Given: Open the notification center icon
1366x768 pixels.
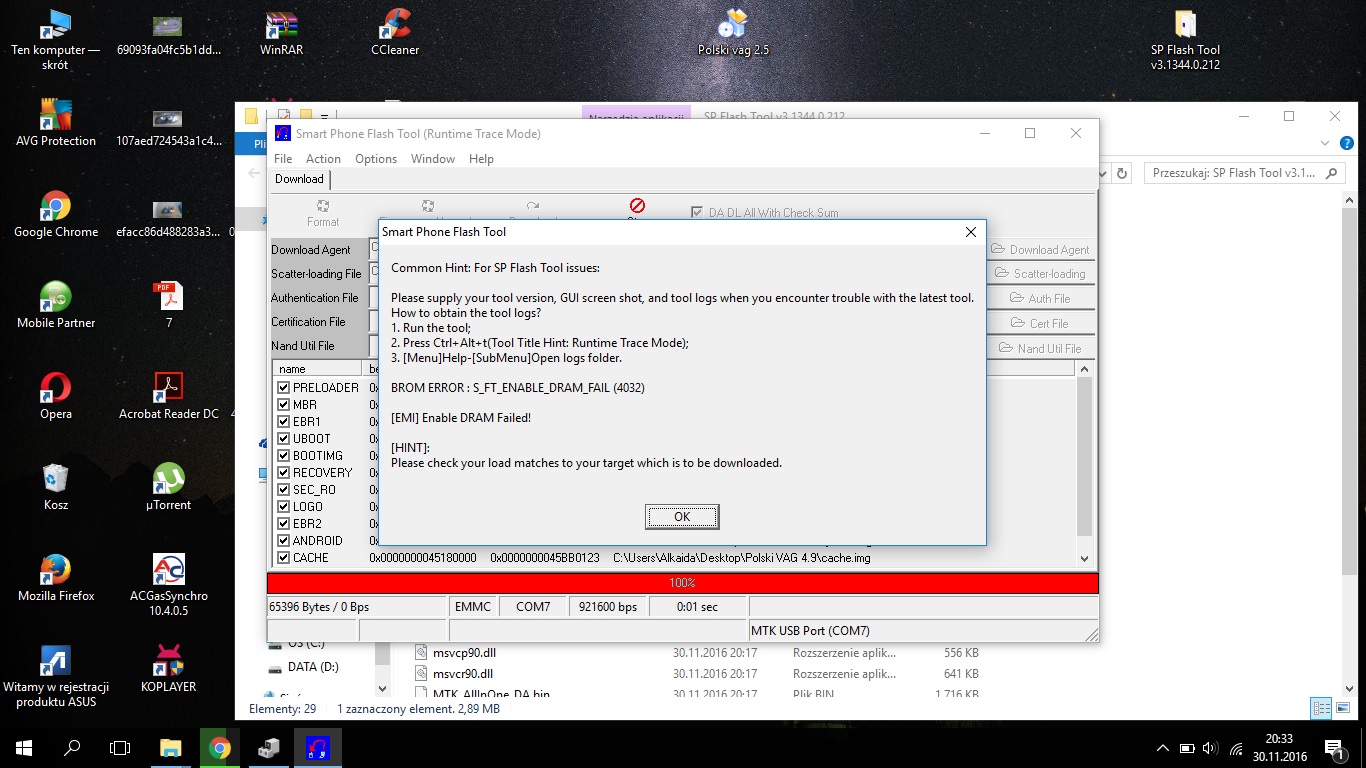Looking at the screenshot, I should [1333, 747].
